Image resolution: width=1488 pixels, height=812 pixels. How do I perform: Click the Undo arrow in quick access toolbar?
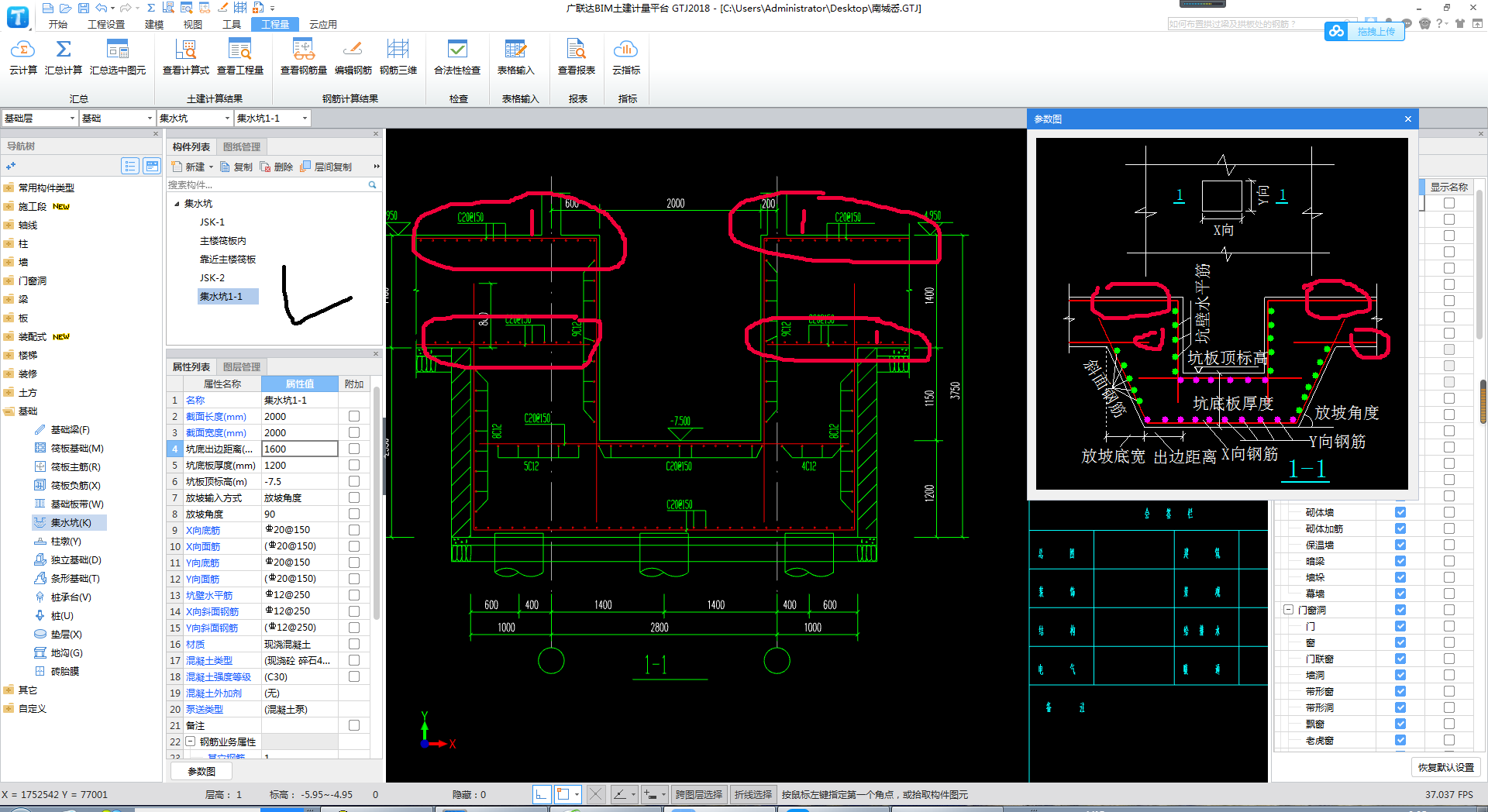tap(101, 8)
